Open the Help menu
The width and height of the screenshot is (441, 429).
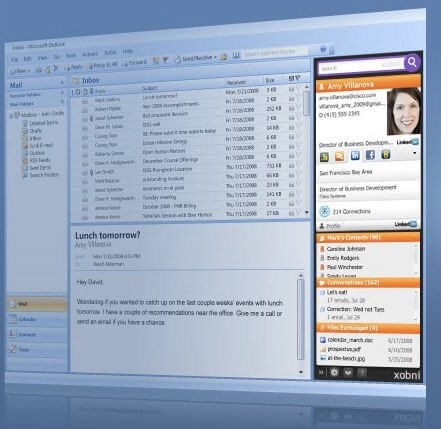pos(128,51)
